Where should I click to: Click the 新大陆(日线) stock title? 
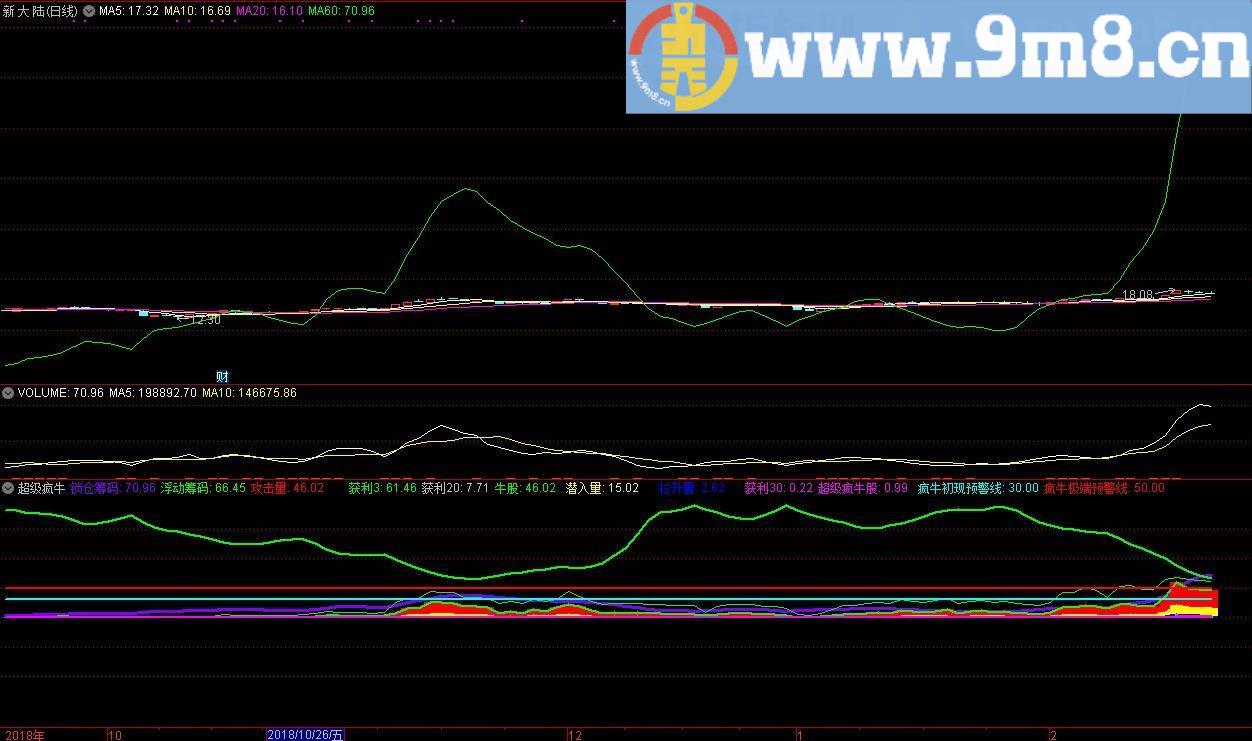40,11
